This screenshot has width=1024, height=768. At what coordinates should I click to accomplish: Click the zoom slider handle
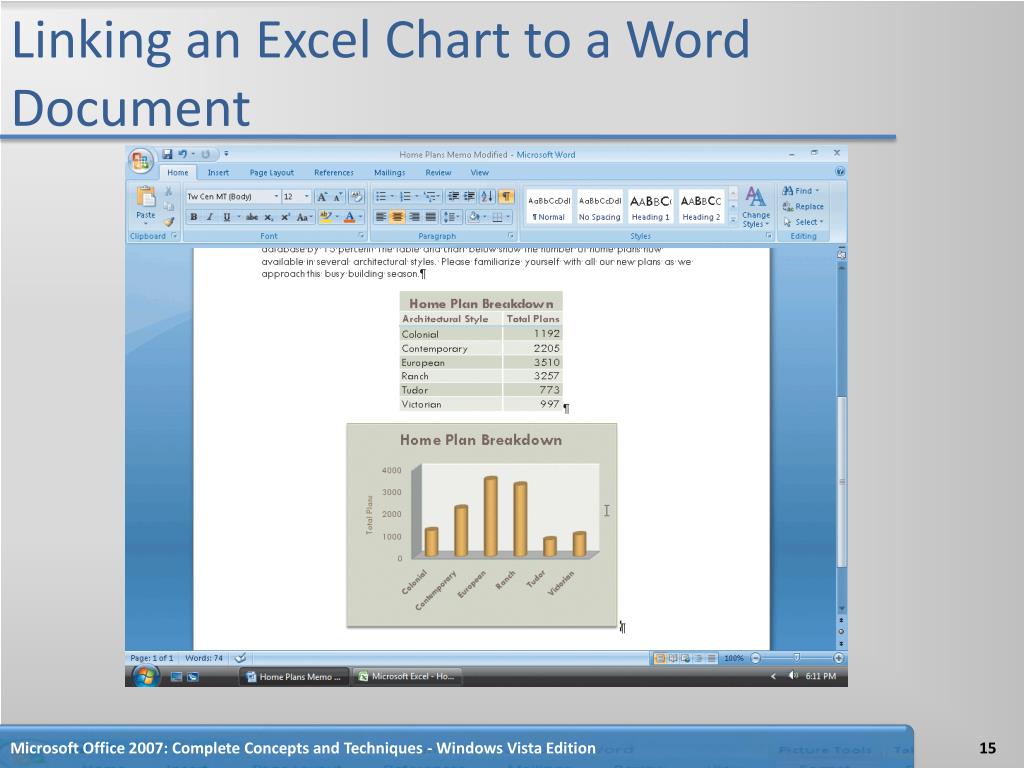pyautogui.click(x=797, y=658)
